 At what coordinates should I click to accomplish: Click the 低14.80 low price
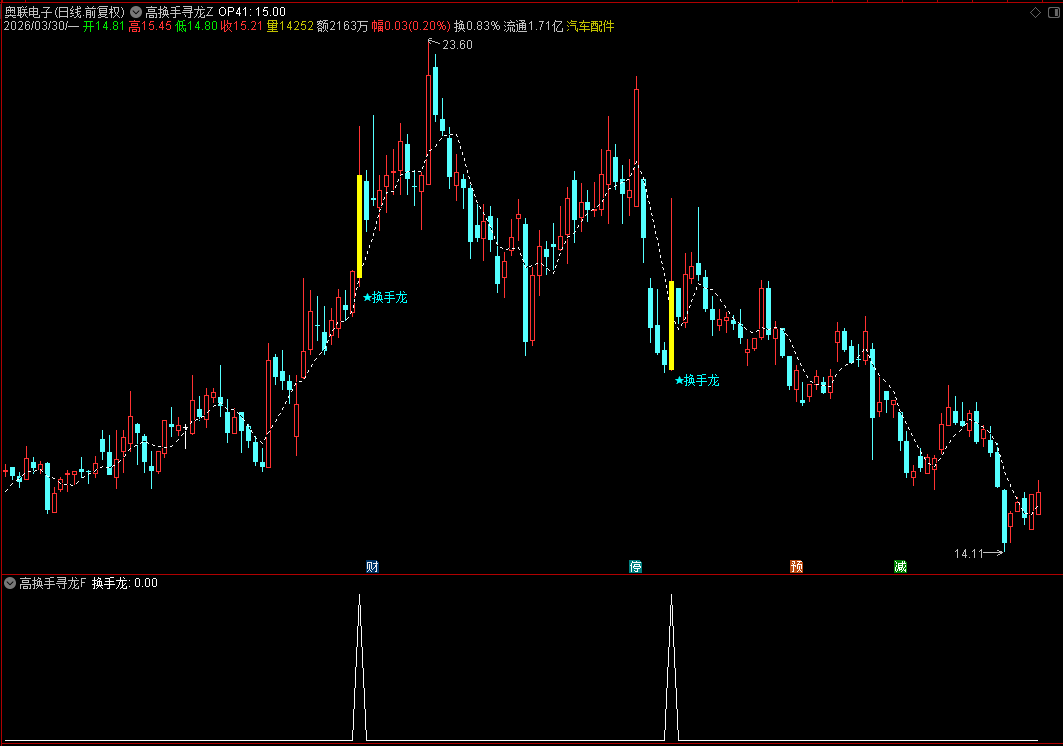[x=196, y=26]
